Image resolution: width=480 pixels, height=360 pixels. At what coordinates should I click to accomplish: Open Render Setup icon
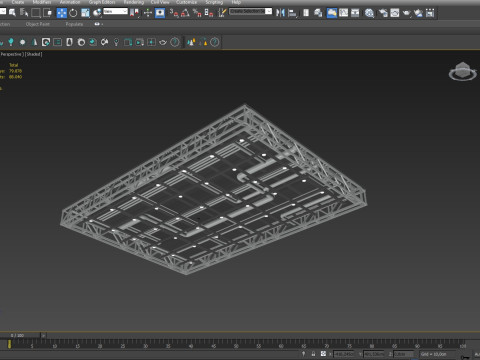coord(383,13)
